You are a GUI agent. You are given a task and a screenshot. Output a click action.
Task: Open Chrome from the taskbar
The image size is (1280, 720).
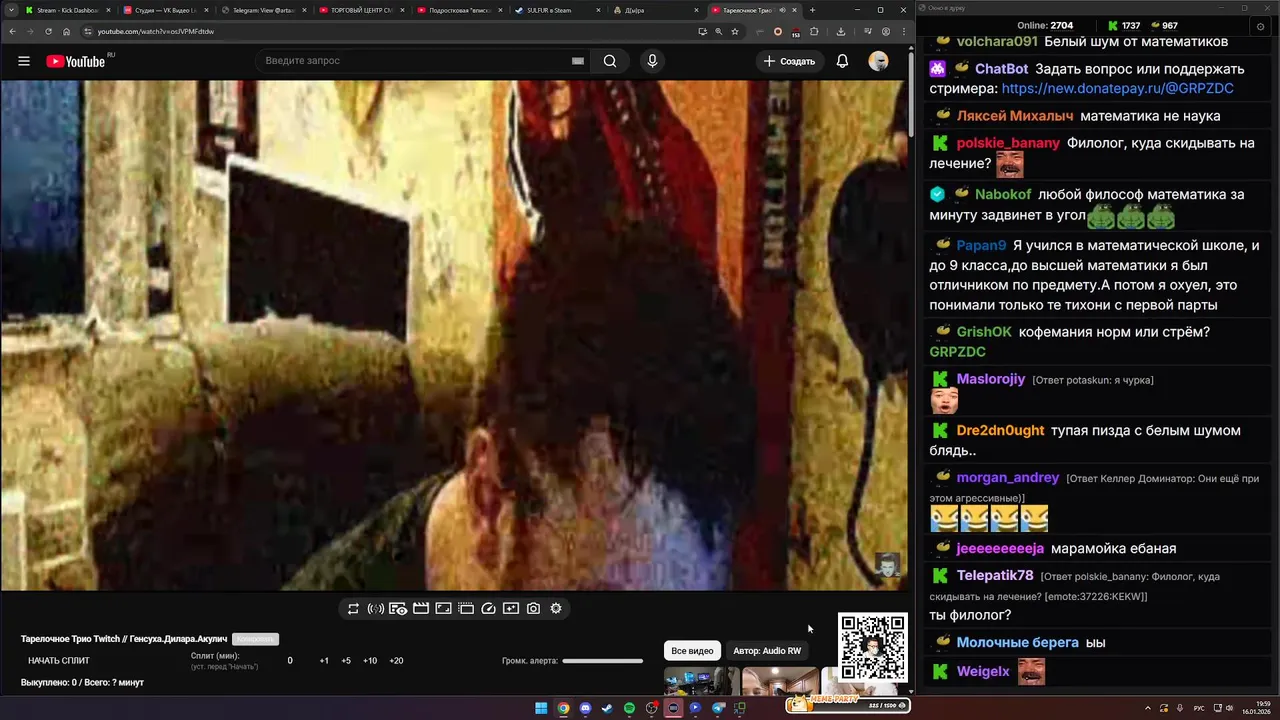[x=563, y=708]
